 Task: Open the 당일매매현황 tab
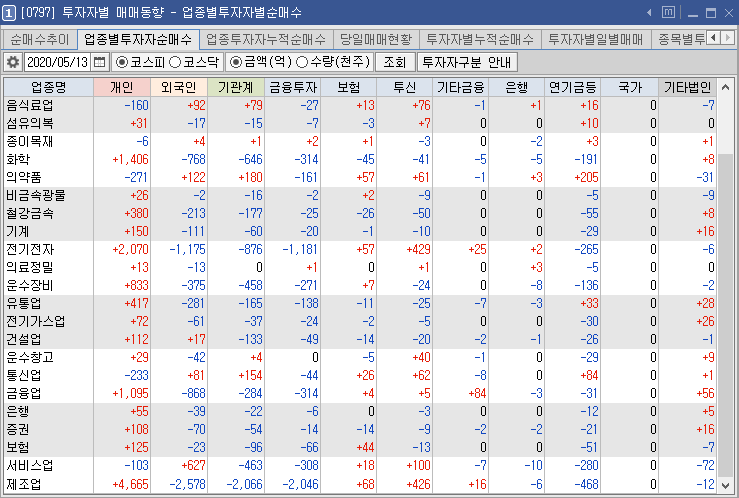(x=376, y=39)
